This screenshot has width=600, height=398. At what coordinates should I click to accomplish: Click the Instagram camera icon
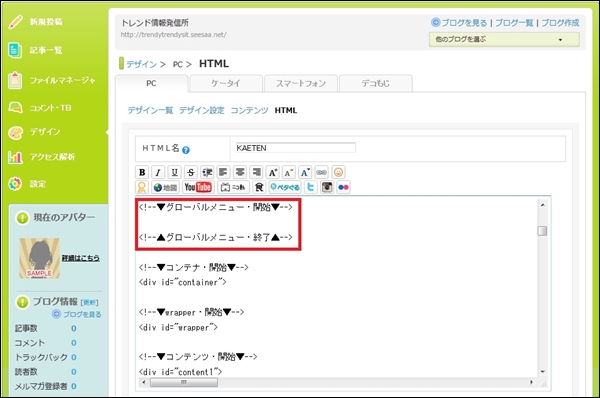tap(327, 187)
